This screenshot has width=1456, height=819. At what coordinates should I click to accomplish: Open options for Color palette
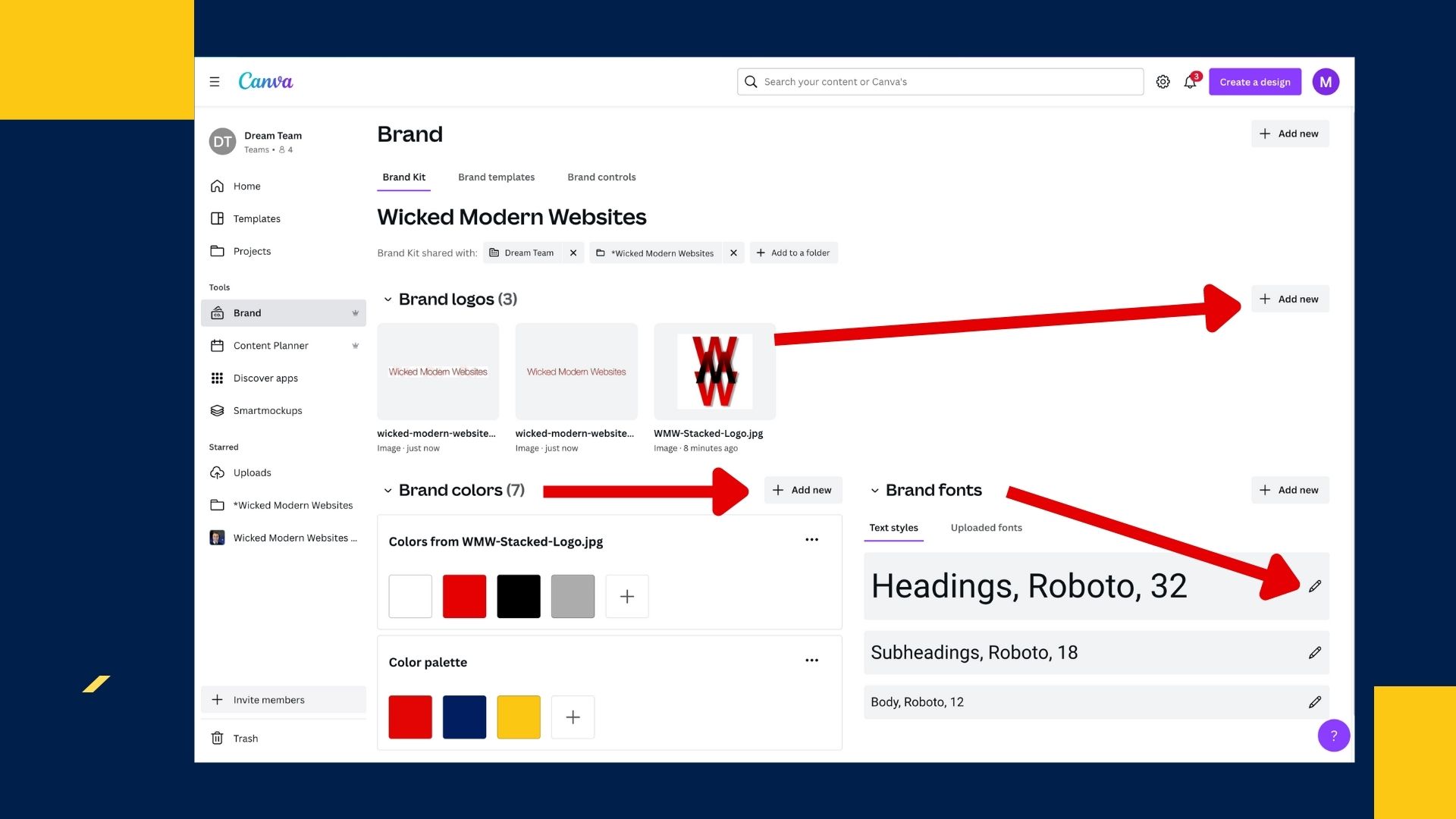pos(811,661)
